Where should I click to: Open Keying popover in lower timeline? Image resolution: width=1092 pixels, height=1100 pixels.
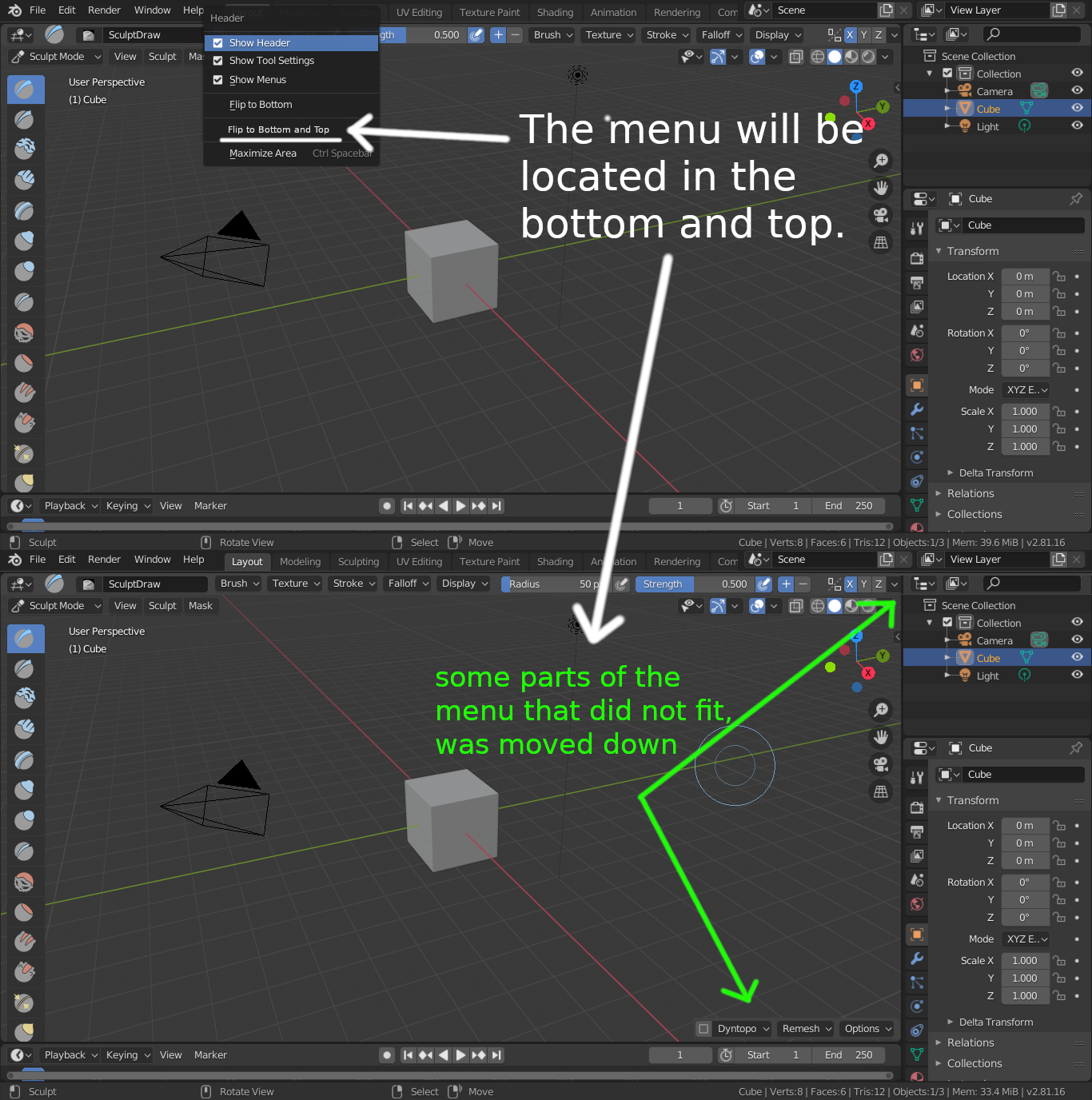point(128,1055)
